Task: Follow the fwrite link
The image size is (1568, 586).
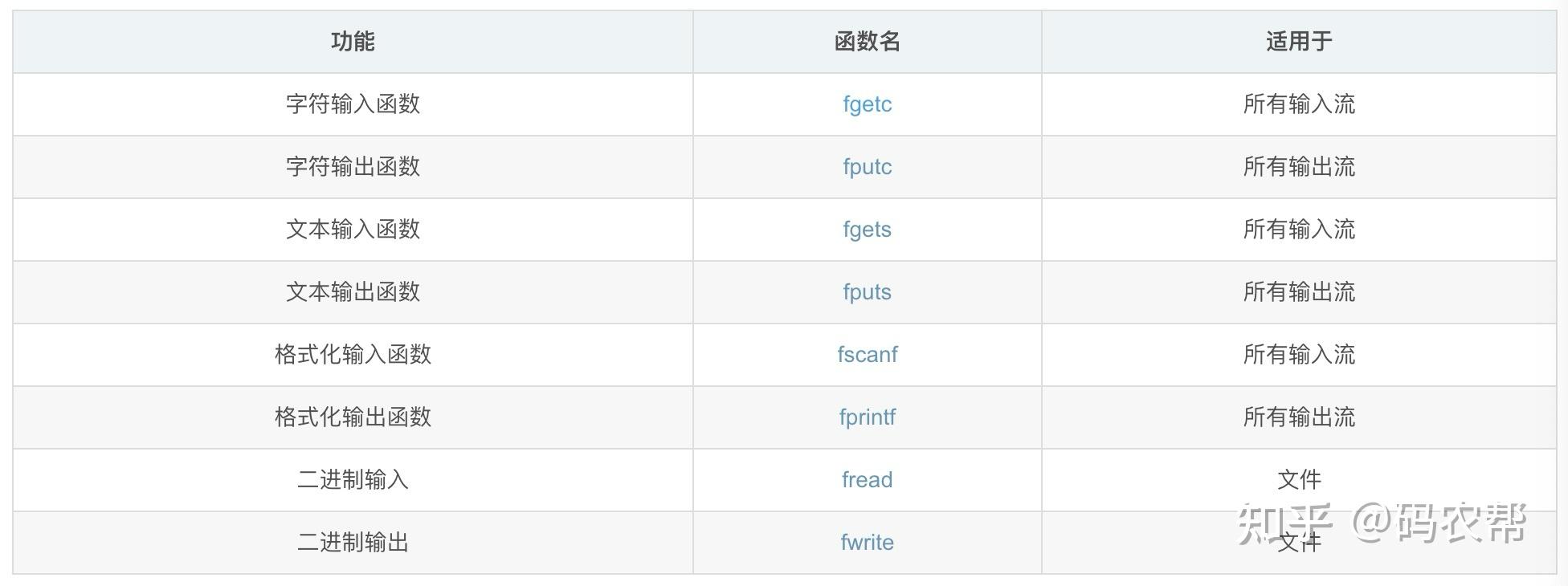Action: (x=867, y=543)
